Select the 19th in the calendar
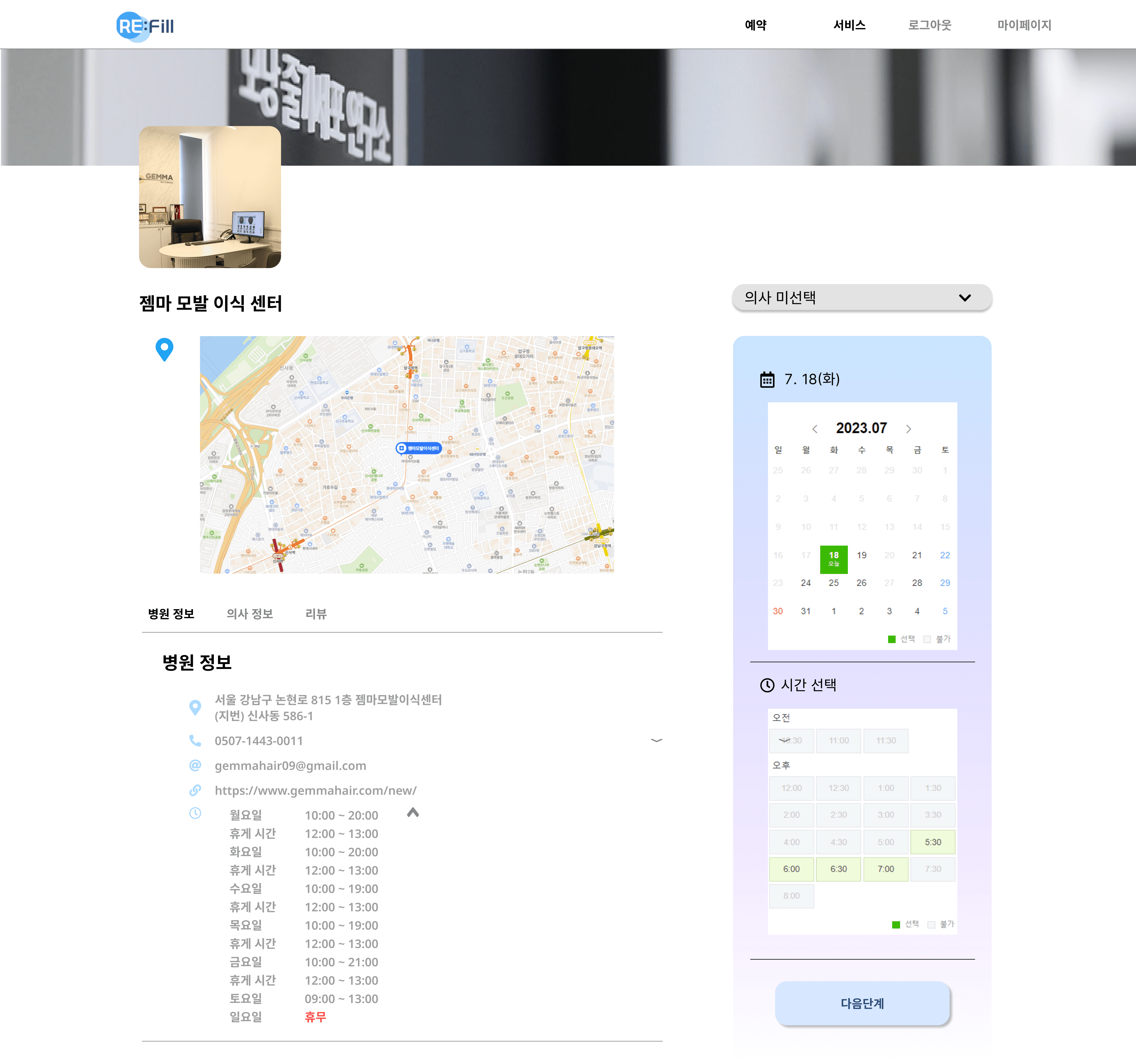This screenshot has height=1064, width=1136. (862, 555)
